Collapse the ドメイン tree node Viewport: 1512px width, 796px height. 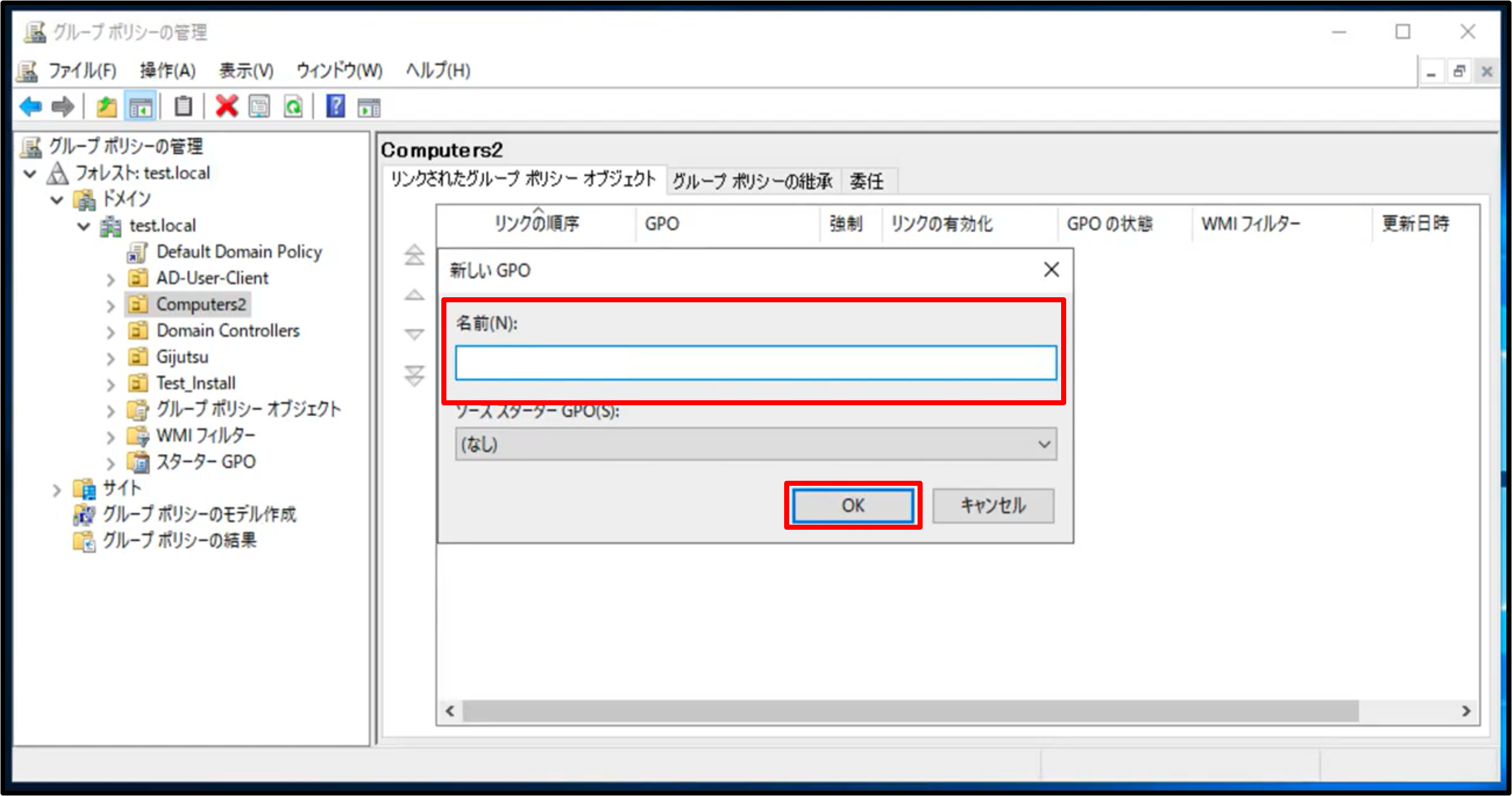(57, 200)
